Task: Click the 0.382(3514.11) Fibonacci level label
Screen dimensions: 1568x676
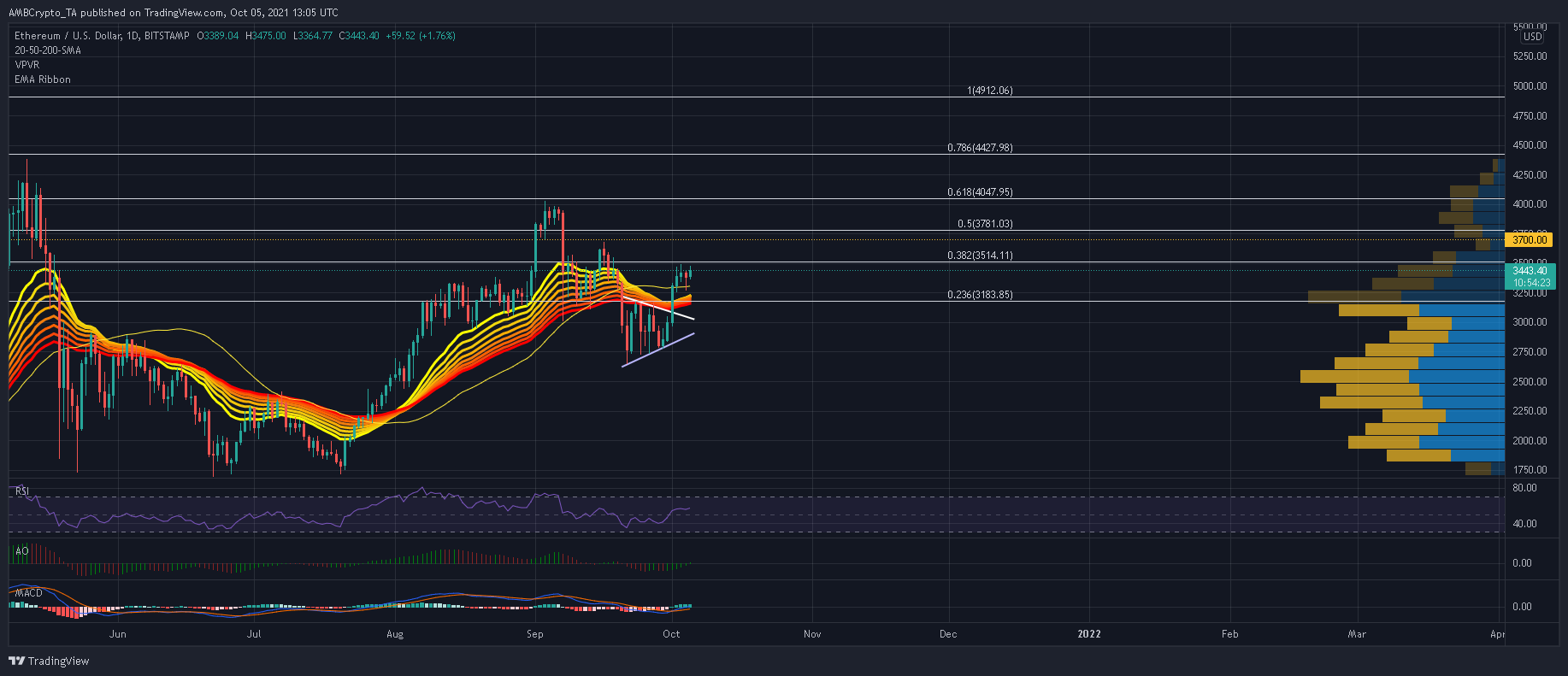Action: coord(980,256)
